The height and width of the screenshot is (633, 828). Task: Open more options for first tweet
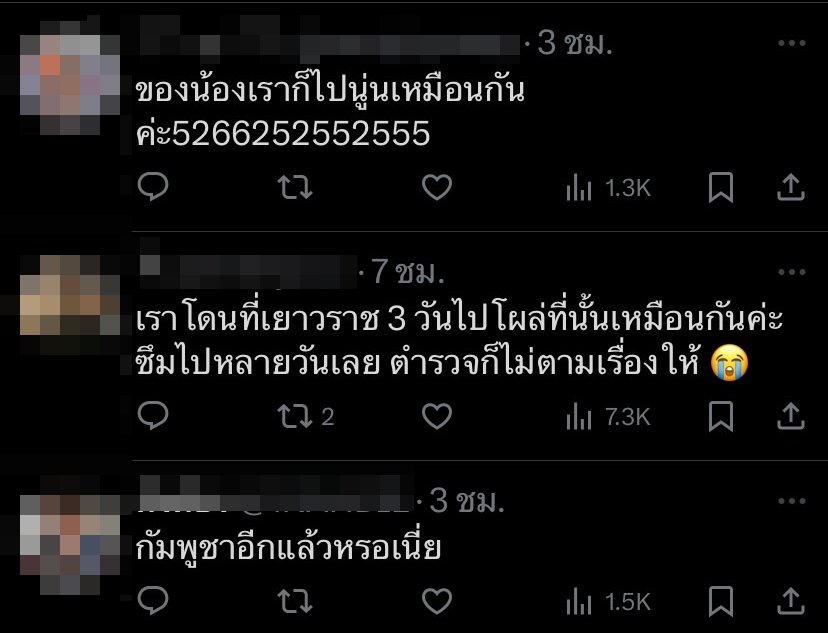[792, 43]
